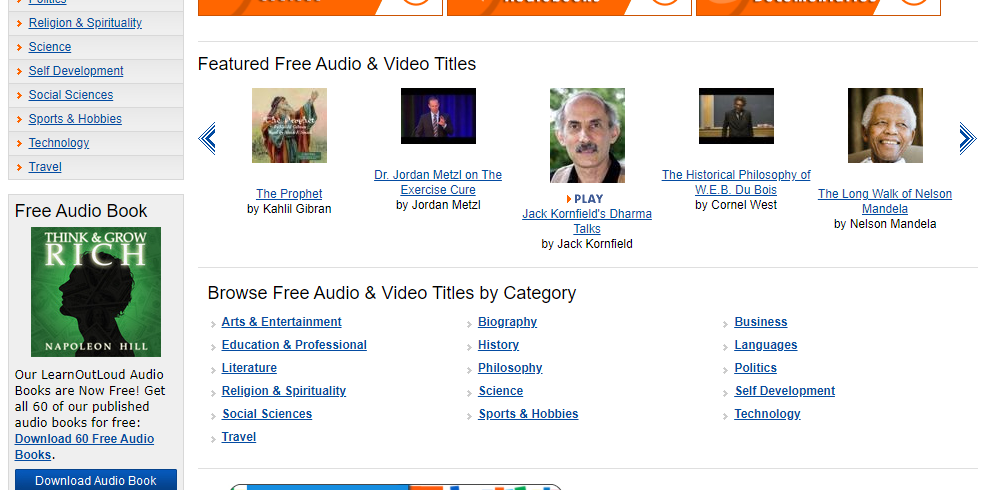Browse Travel in category list
This screenshot has height=490, width=989.
(238, 437)
